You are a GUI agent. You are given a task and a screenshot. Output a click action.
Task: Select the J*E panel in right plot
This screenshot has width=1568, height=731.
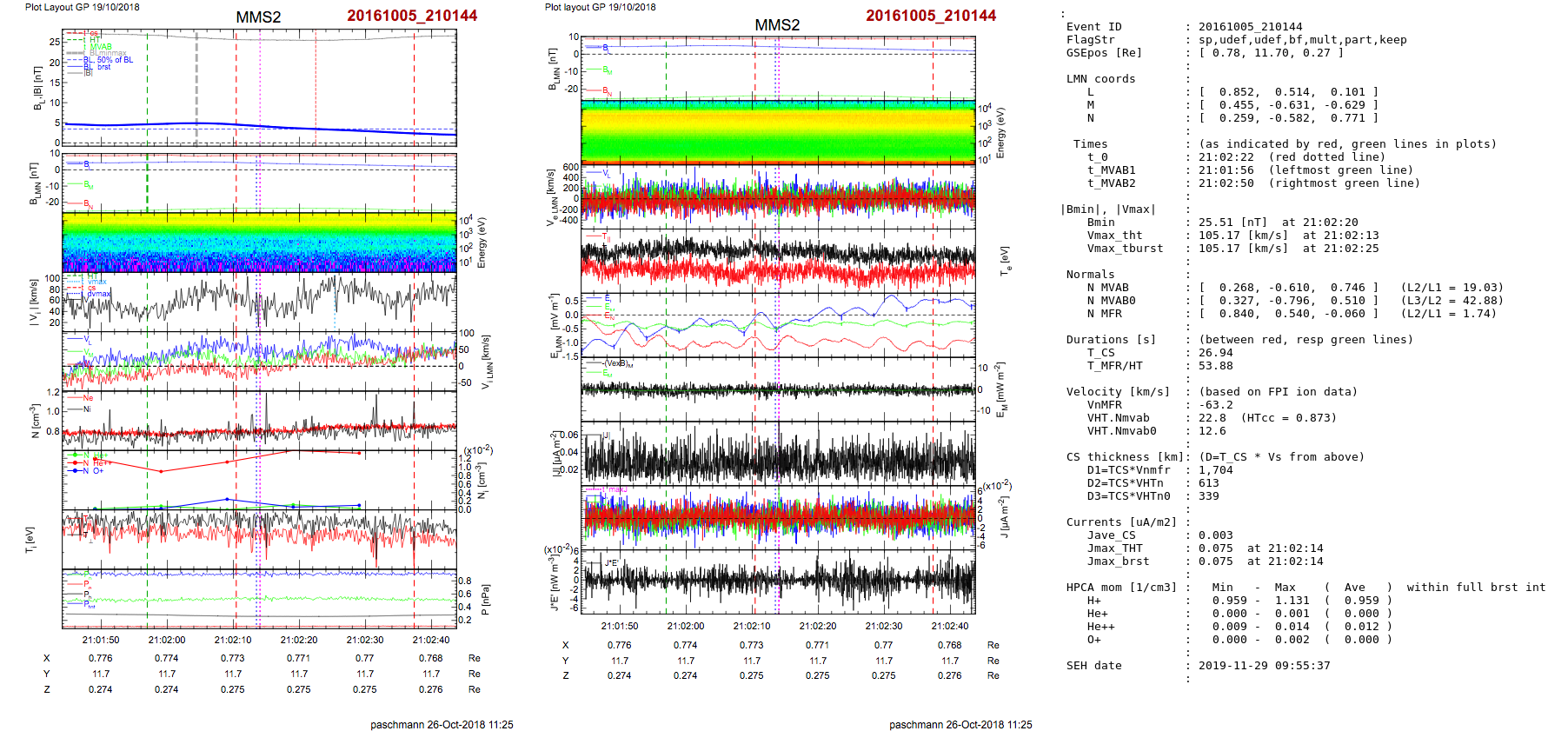pos(778,580)
